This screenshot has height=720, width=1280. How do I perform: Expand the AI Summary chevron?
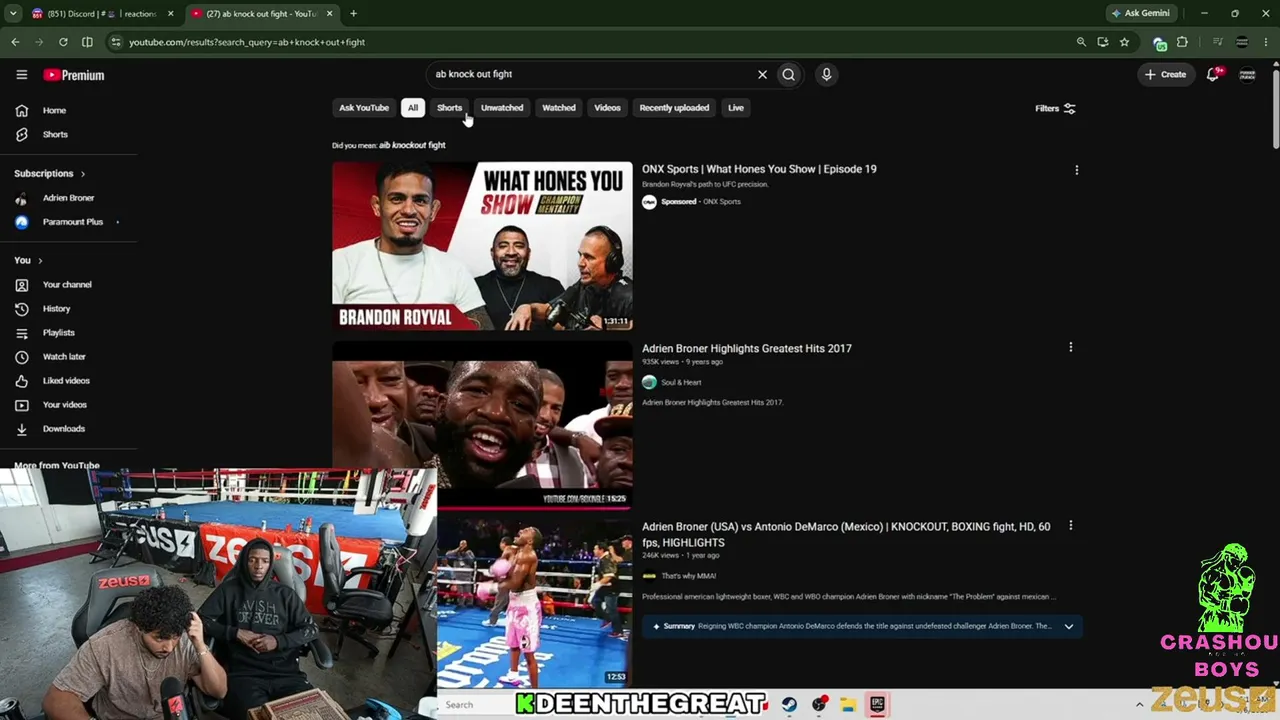coord(1068,626)
